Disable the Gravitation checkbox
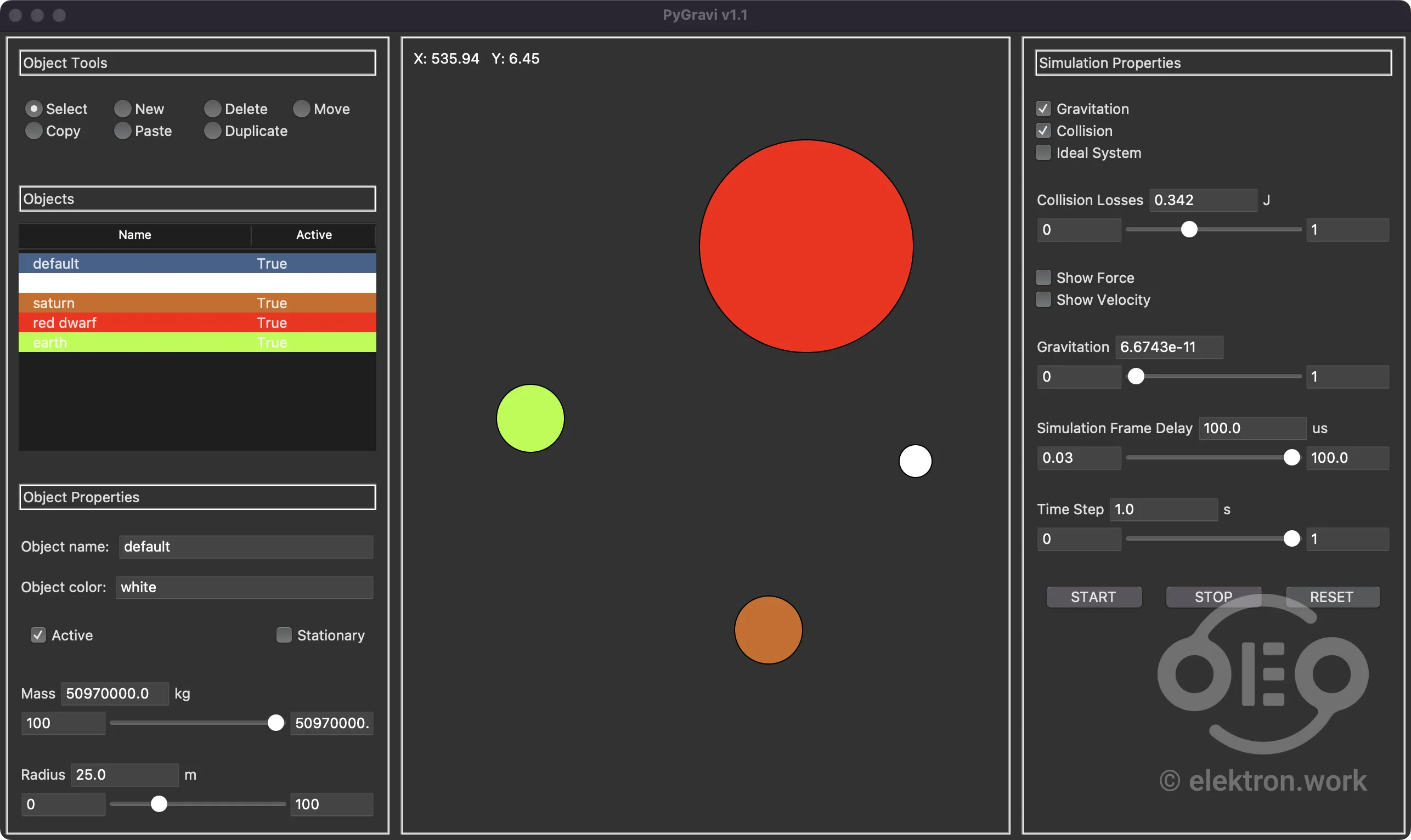The width and height of the screenshot is (1411, 840). [x=1043, y=109]
